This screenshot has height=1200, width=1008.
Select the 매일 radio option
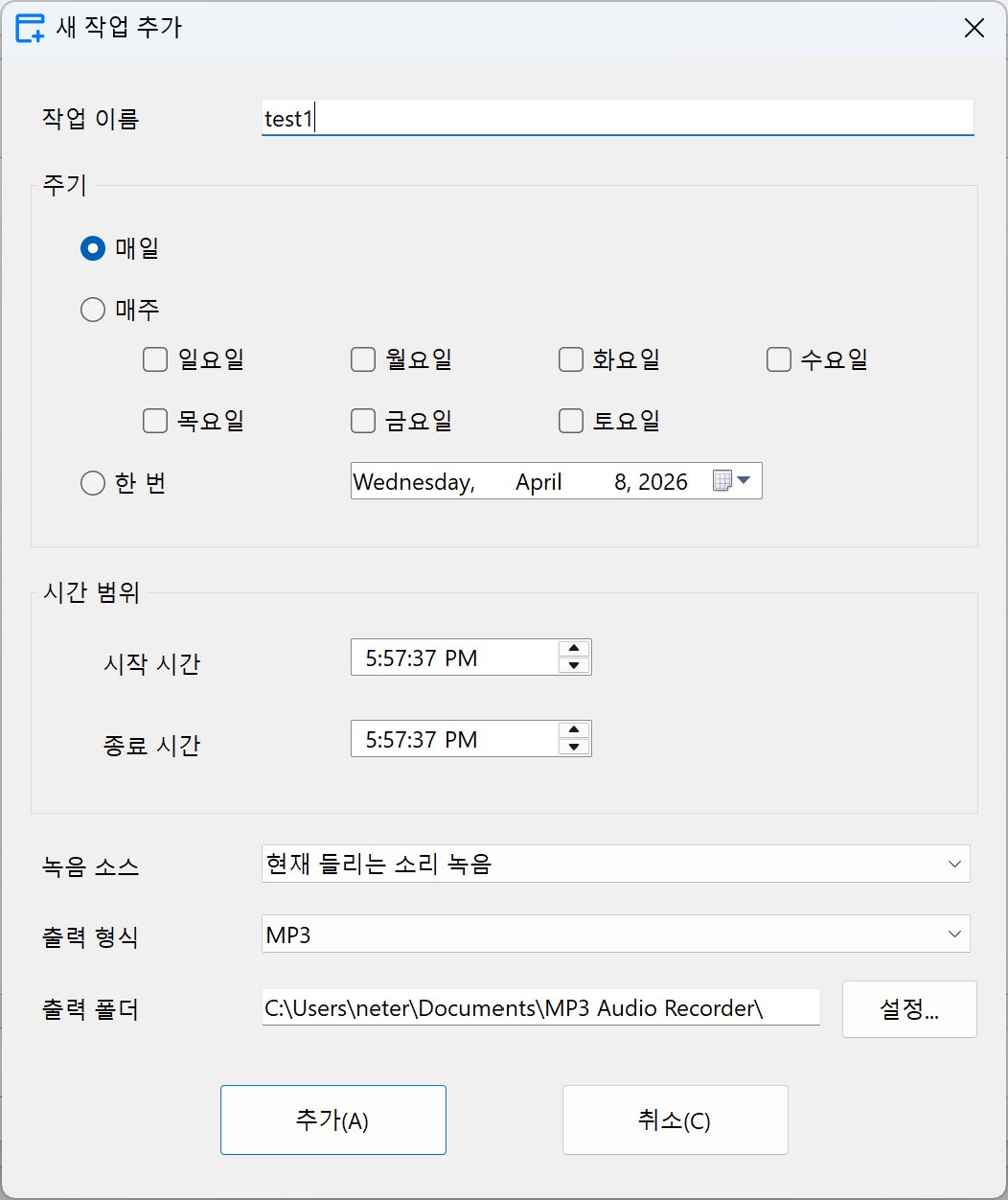(93, 249)
